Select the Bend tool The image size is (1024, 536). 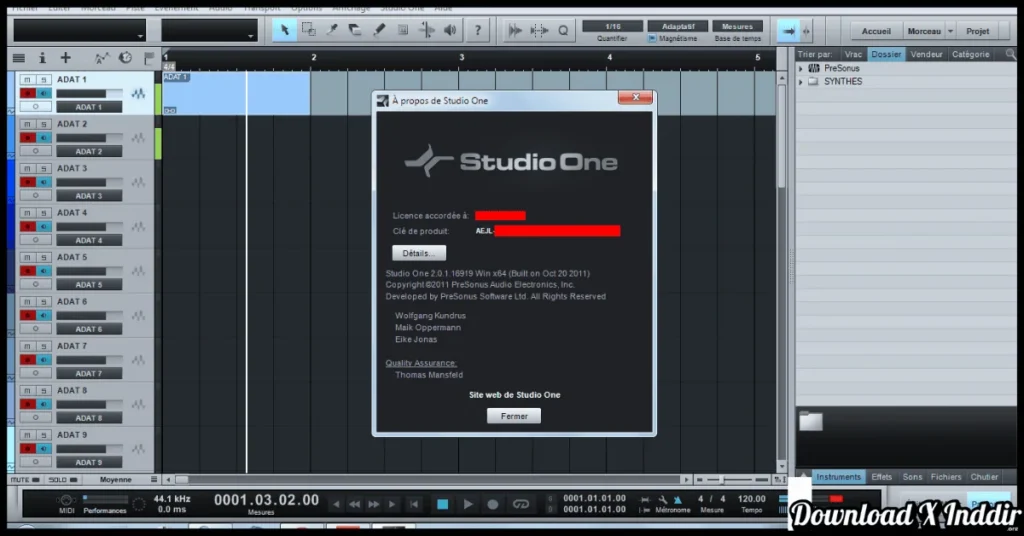pos(426,30)
